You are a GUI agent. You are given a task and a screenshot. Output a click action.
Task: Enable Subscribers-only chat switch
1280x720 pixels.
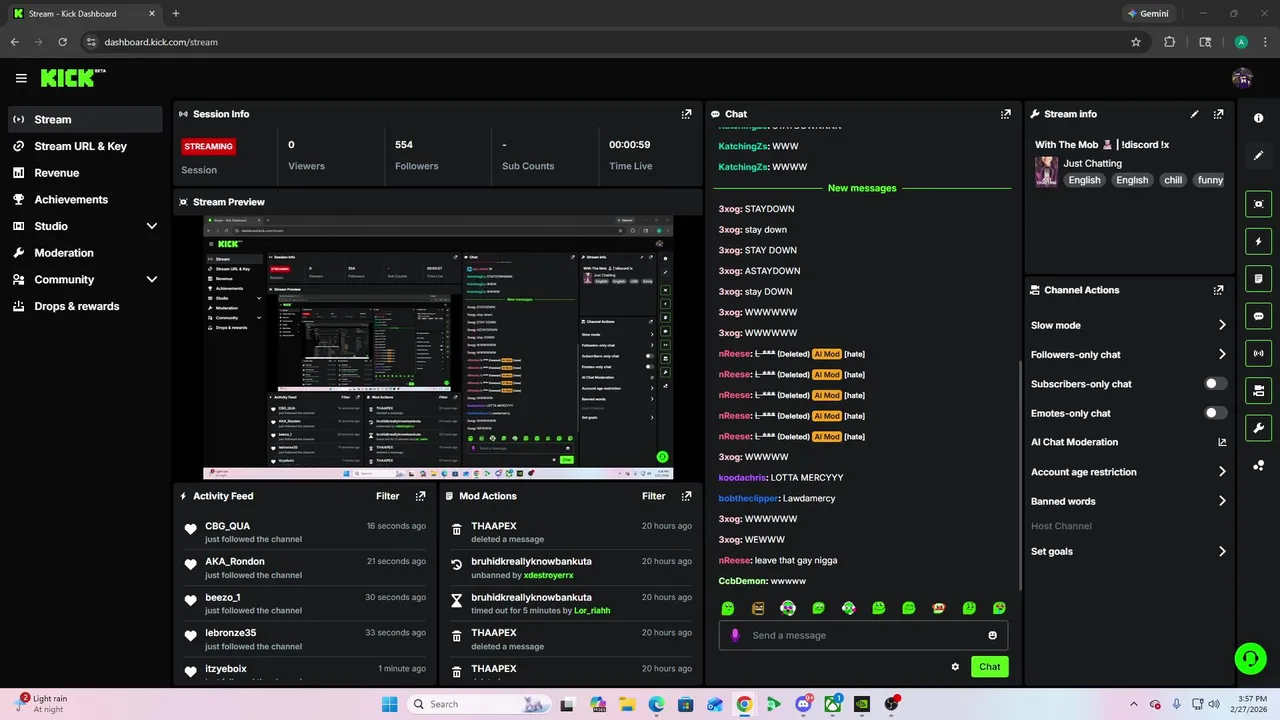(x=1216, y=384)
